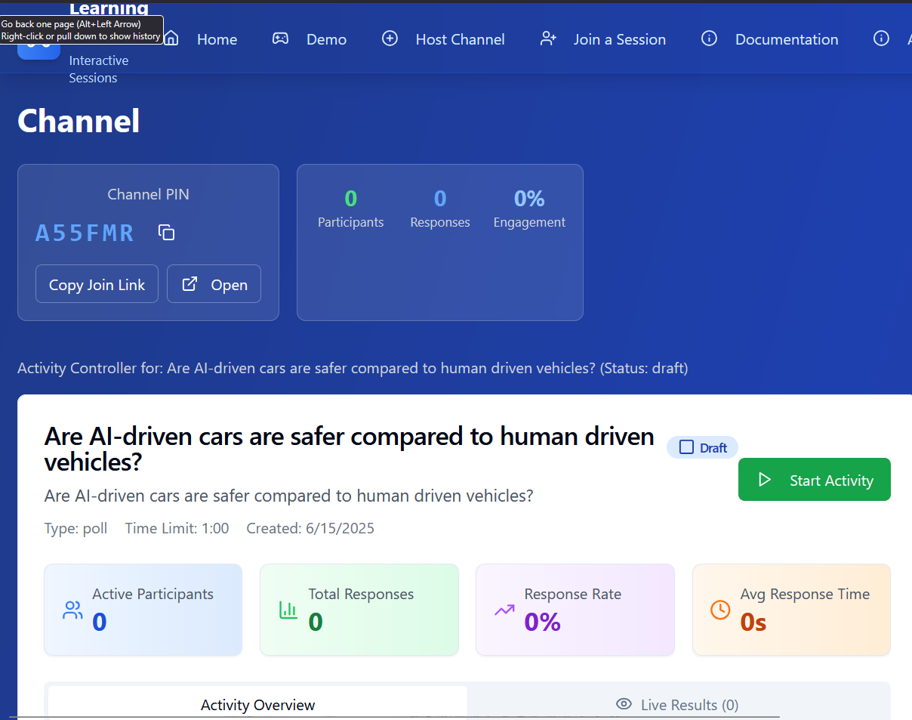Image resolution: width=912 pixels, height=720 pixels.
Task: Open the Live Results (0) tab
Action: (x=688, y=704)
